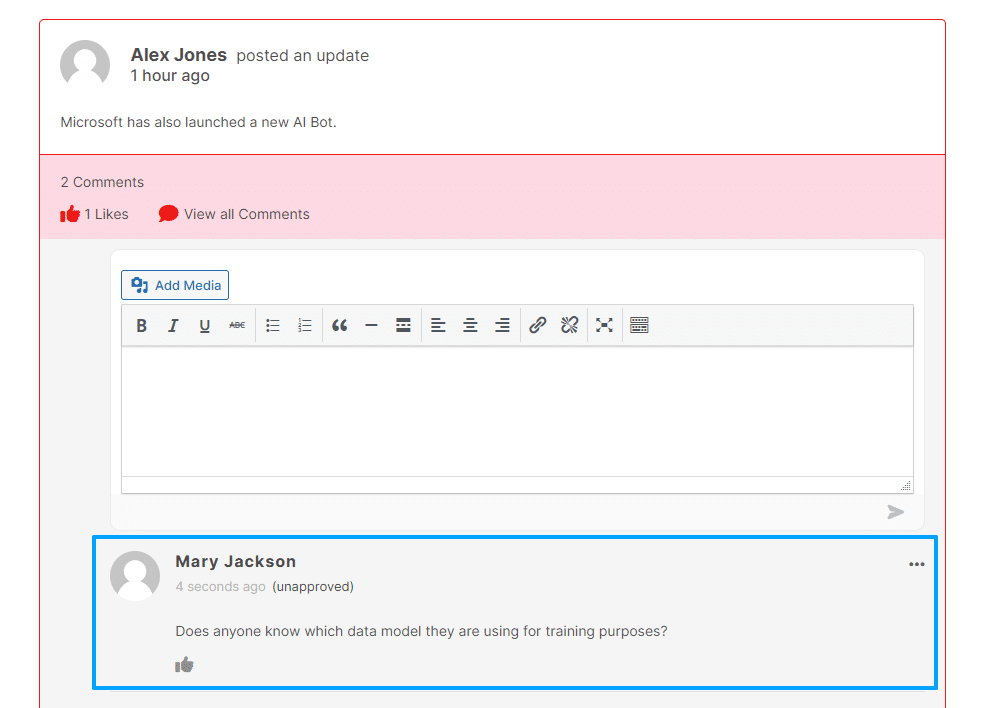The image size is (989, 708).
Task: Align text right
Action: pyautogui.click(x=502, y=326)
